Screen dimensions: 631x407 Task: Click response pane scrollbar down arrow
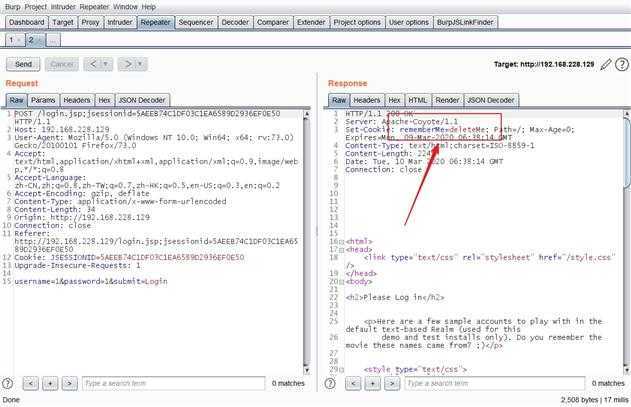pos(627,369)
